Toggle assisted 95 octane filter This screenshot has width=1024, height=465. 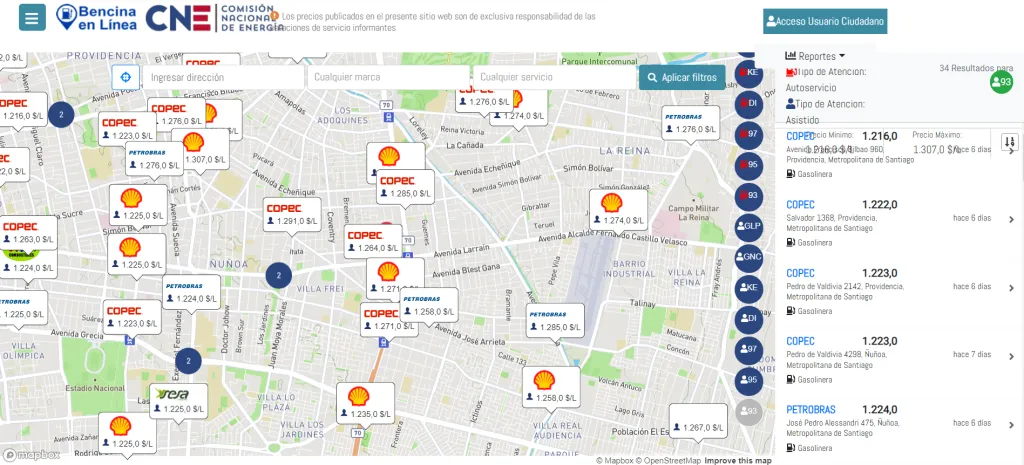pyautogui.click(x=749, y=380)
